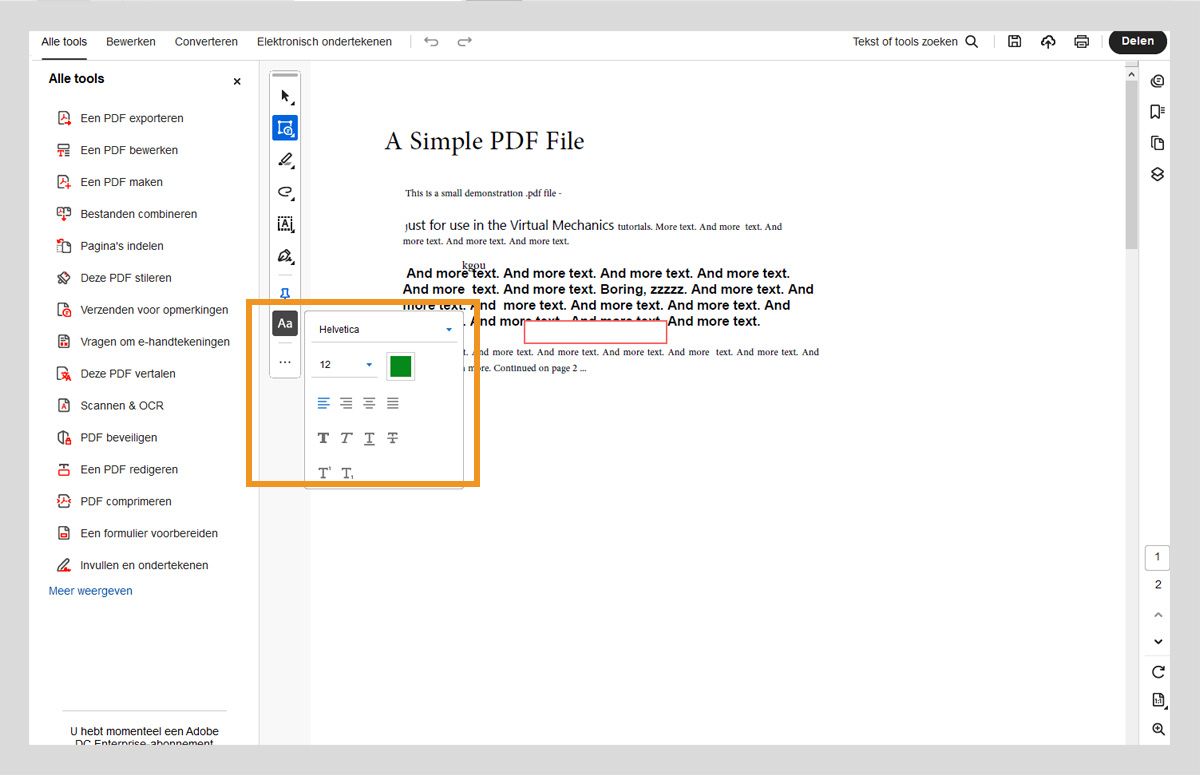The height and width of the screenshot is (775, 1200).
Task: Open the layers panel icon
Action: (1158, 174)
